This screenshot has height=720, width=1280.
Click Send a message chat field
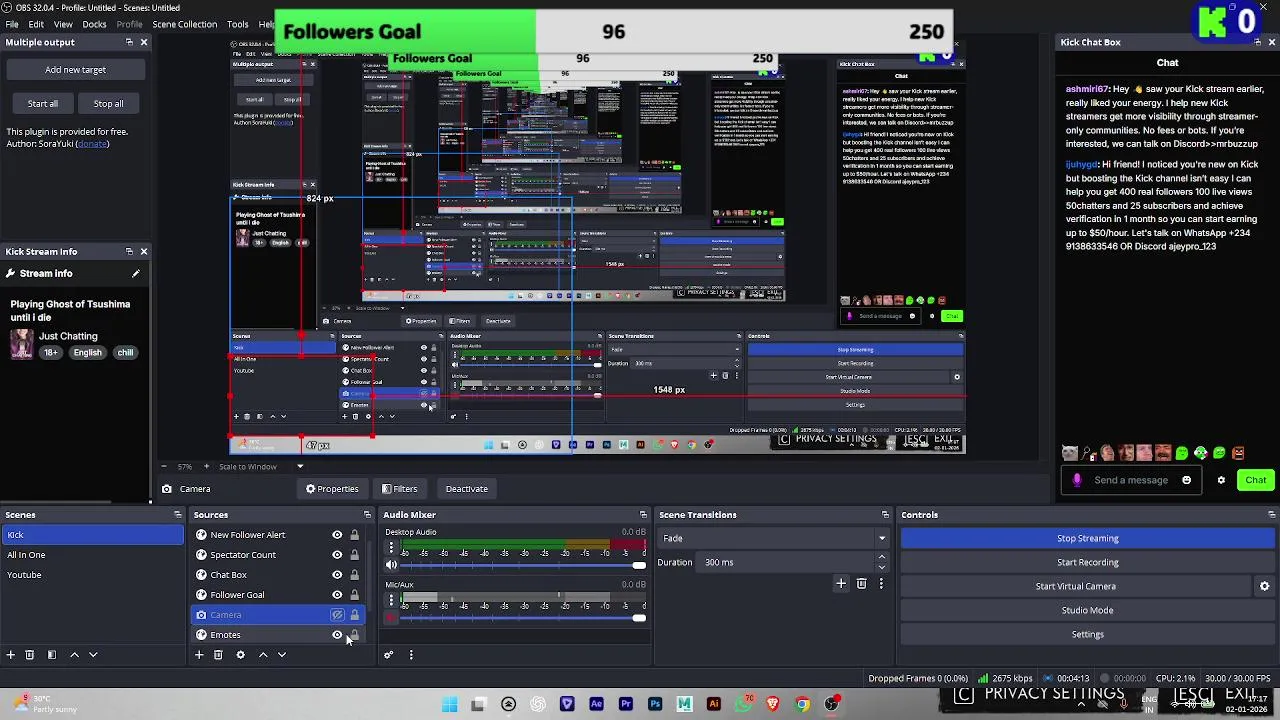tap(1131, 480)
